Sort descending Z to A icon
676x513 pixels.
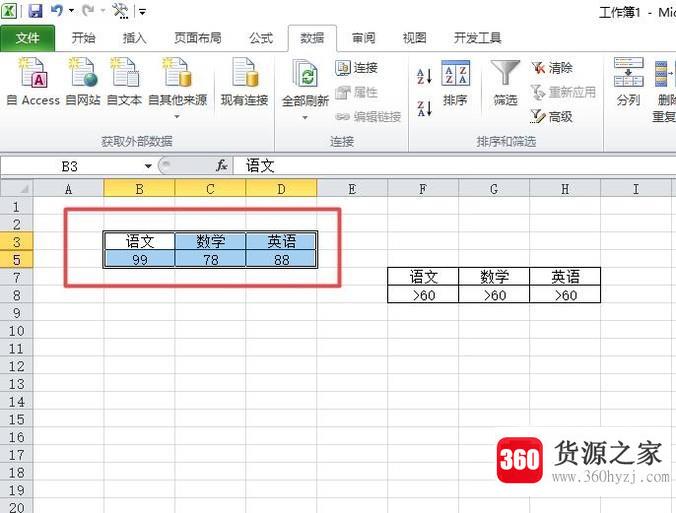tap(424, 108)
